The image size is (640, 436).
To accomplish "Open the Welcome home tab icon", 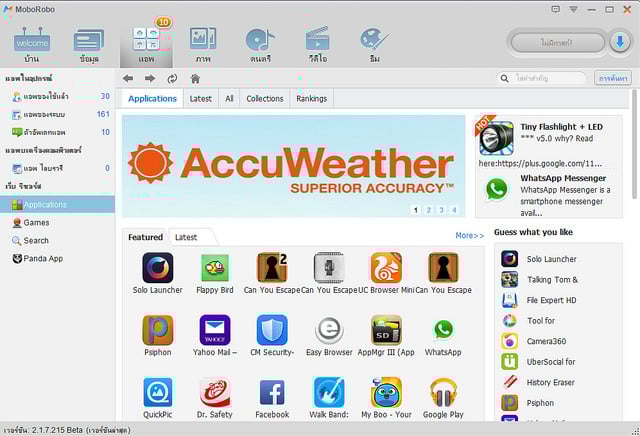I will 32,41.
